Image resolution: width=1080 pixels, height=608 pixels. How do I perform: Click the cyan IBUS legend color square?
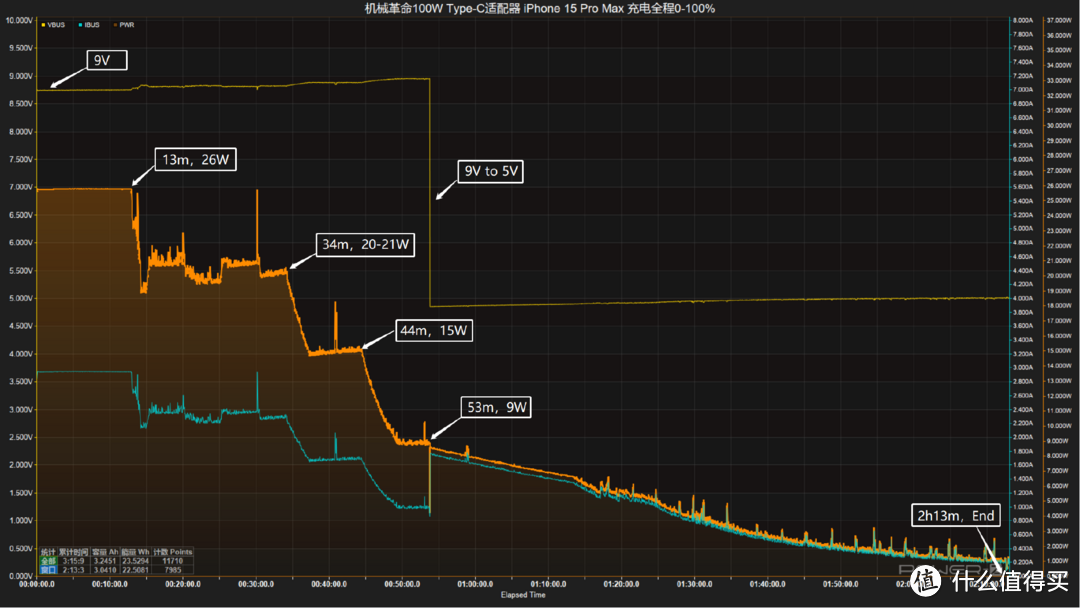point(81,25)
